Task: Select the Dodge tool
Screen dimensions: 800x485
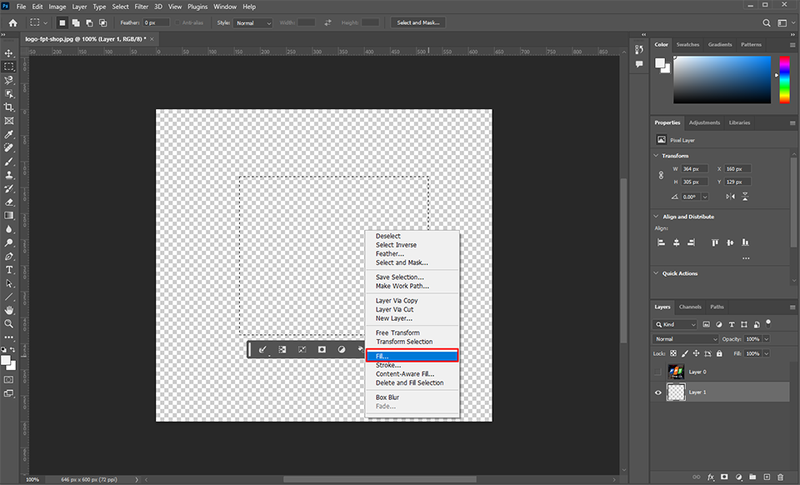Action: 9,243
